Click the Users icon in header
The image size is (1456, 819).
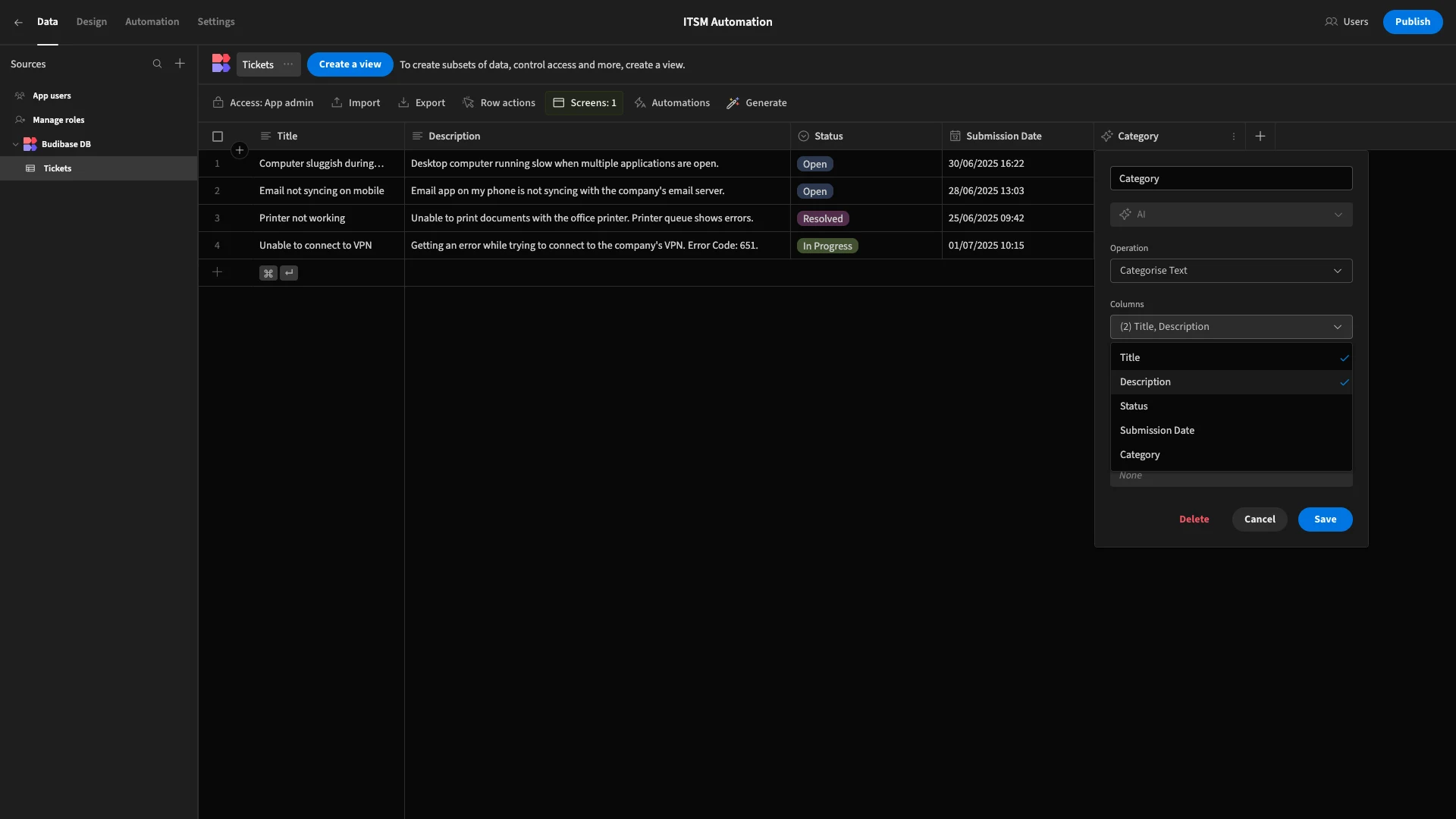point(1331,22)
